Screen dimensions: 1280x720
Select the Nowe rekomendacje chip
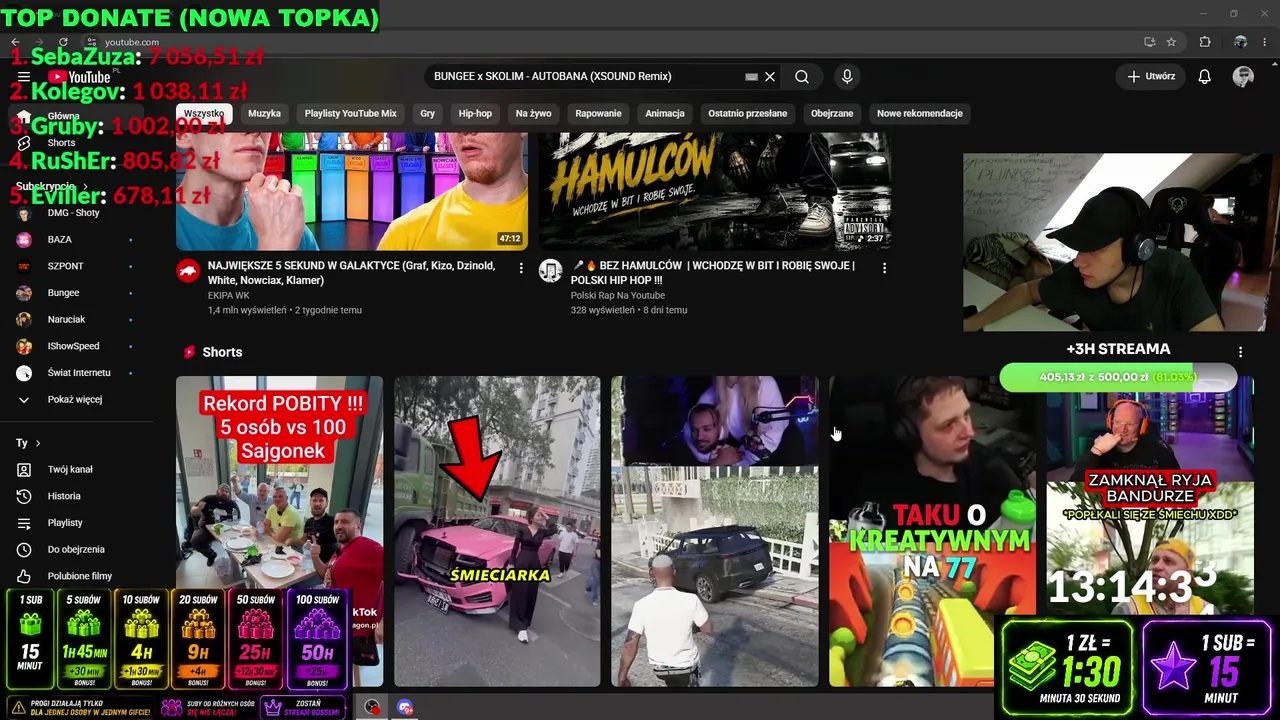pos(920,114)
